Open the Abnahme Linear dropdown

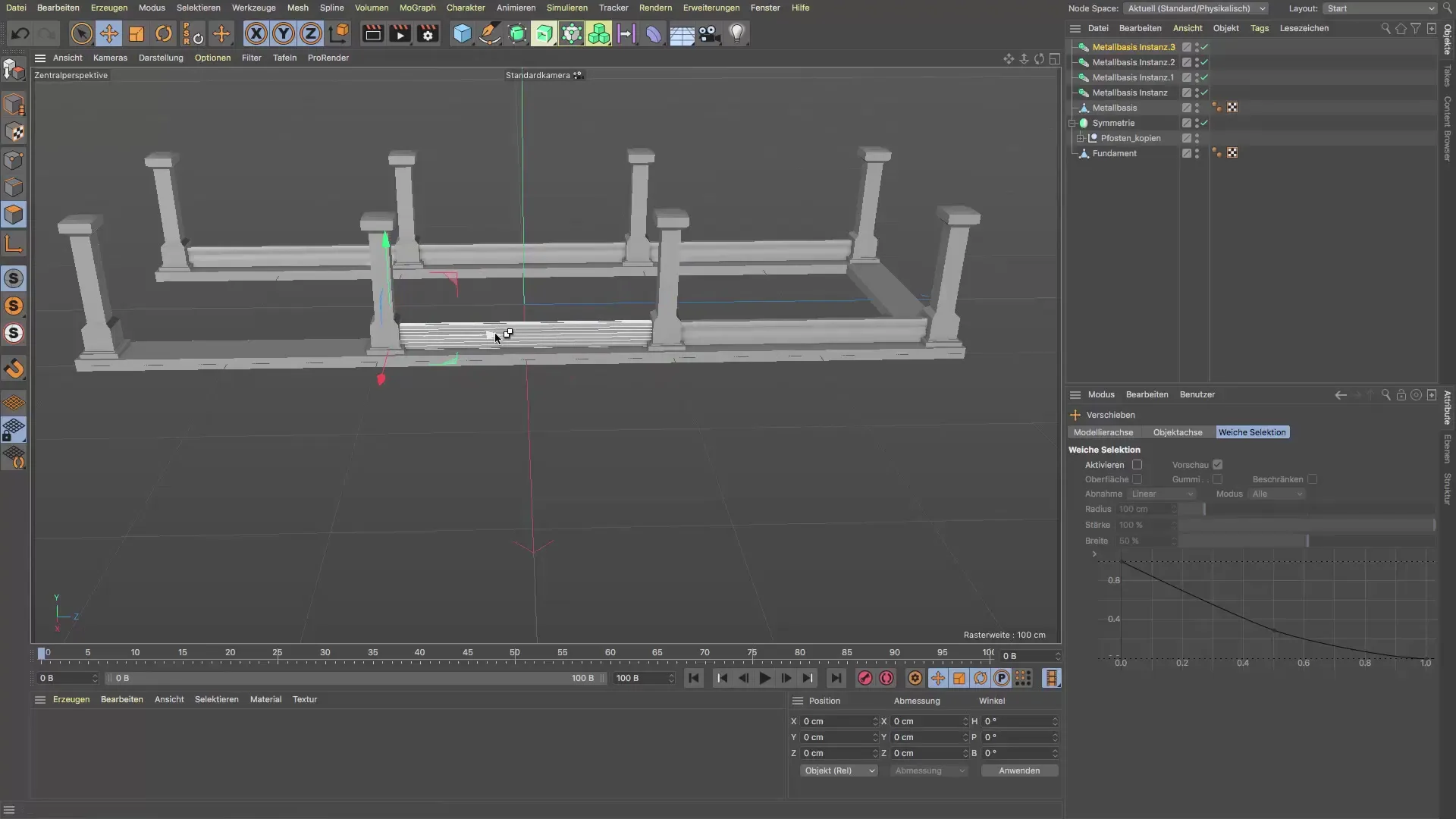(1161, 494)
